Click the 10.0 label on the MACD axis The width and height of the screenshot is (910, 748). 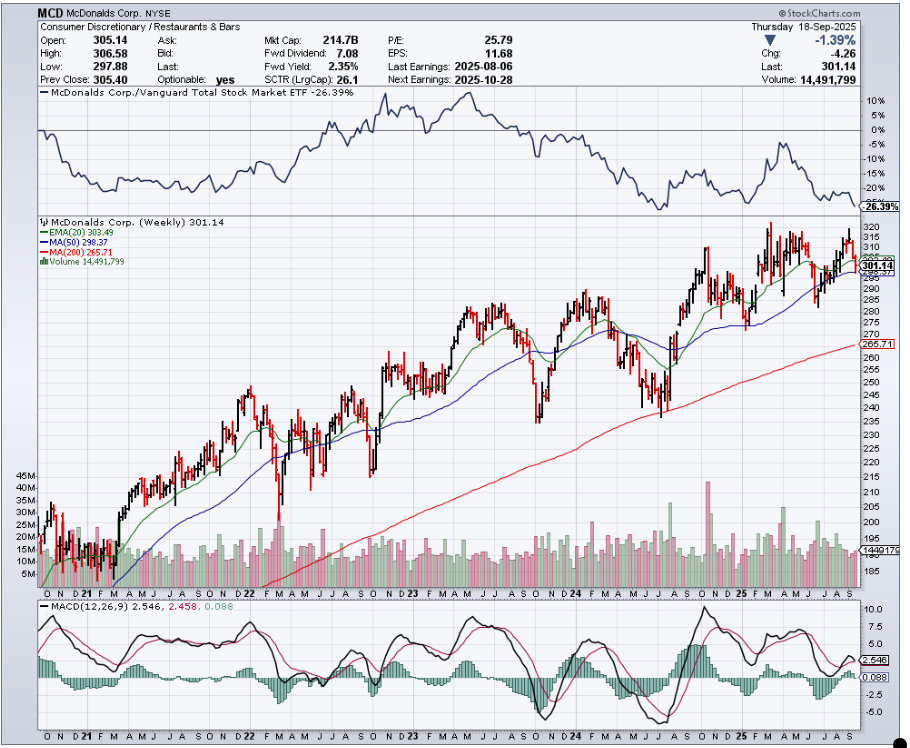coord(873,610)
